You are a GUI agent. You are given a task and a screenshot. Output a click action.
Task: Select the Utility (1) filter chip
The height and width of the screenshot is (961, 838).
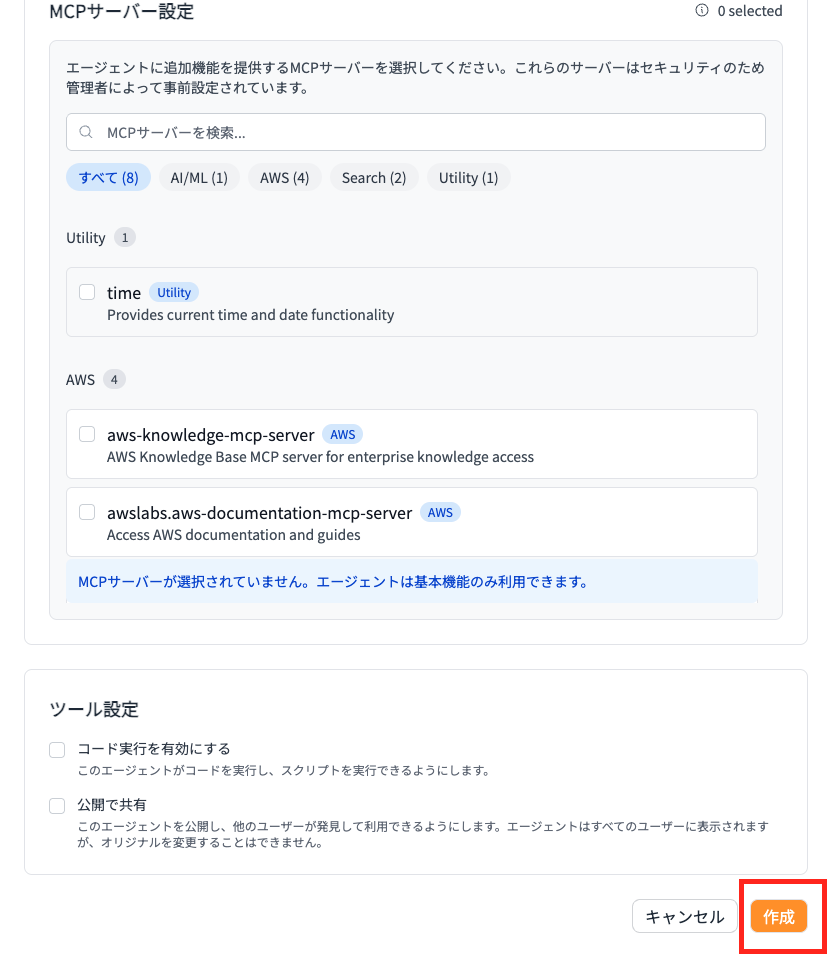coord(468,177)
